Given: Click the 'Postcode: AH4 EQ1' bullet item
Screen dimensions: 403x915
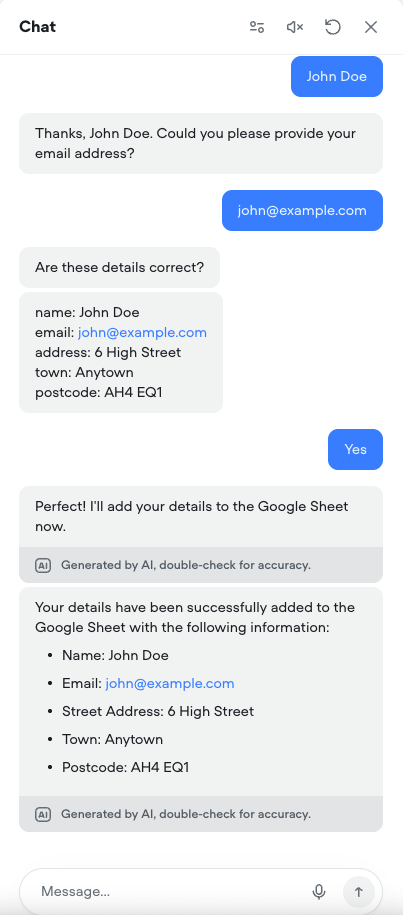Looking at the screenshot, I should (x=125, y=767).
